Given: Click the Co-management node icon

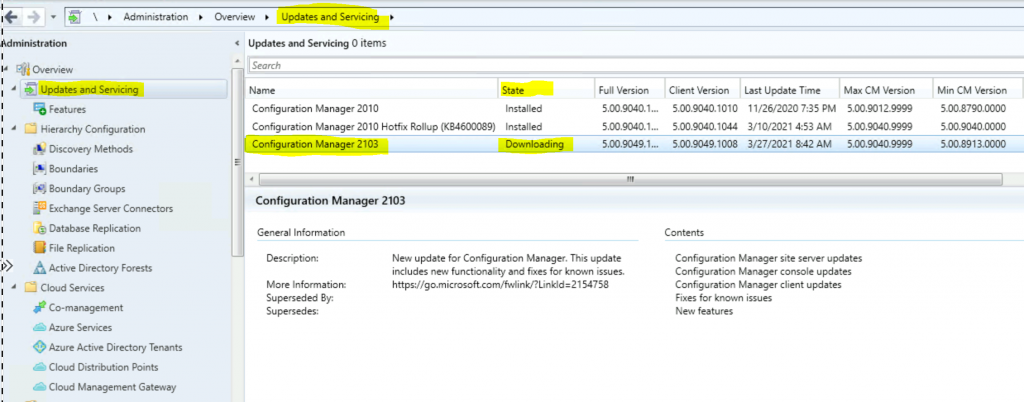Looking at the screenshot, I should 39,307.
